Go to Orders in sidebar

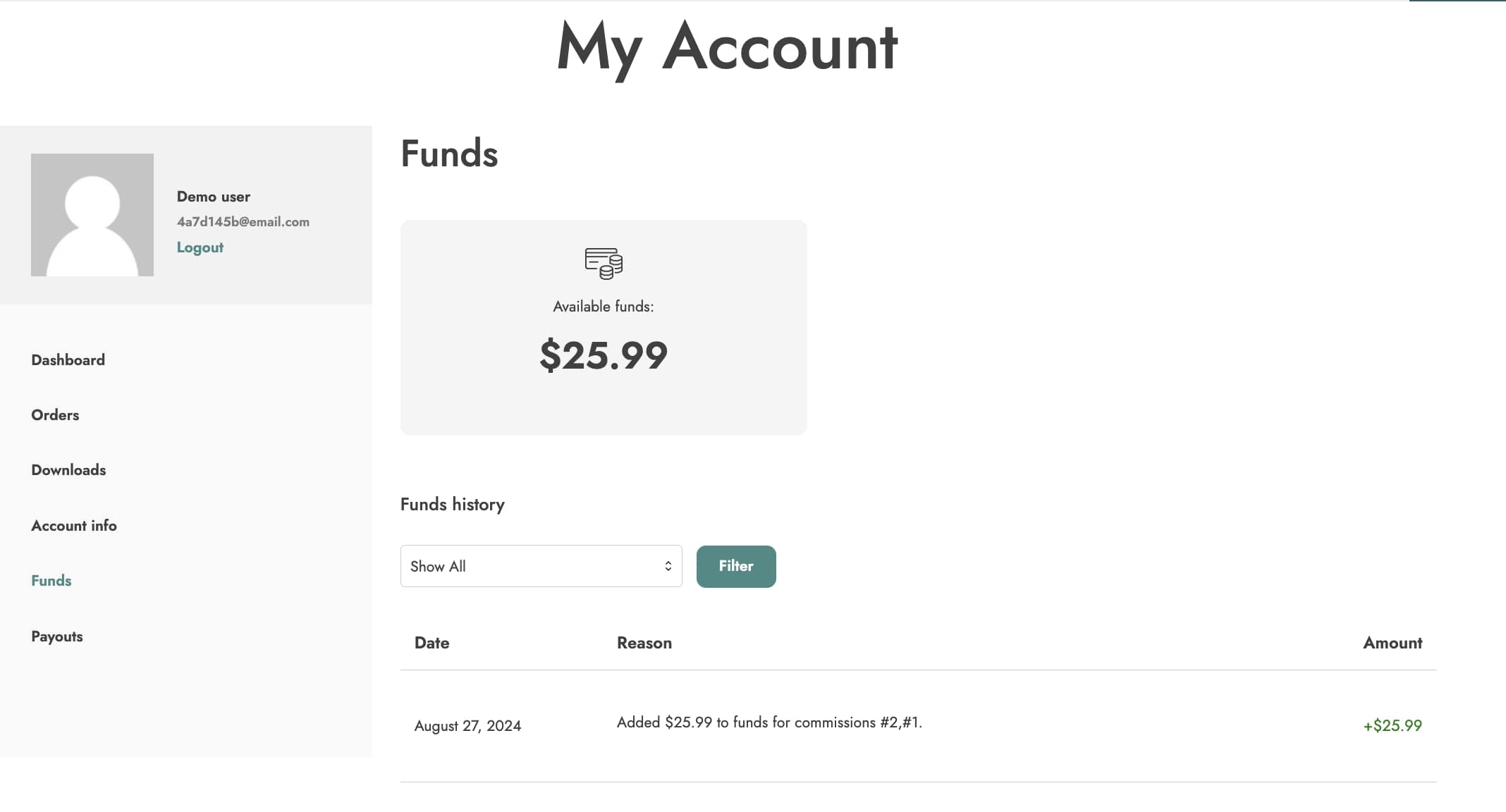55,414
